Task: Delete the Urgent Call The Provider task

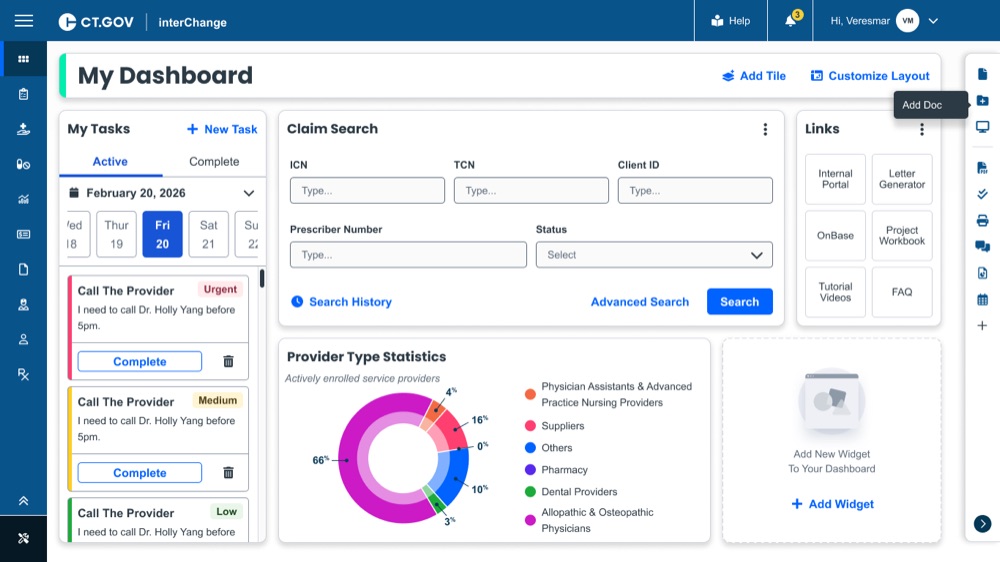Action: coord(228,362)
